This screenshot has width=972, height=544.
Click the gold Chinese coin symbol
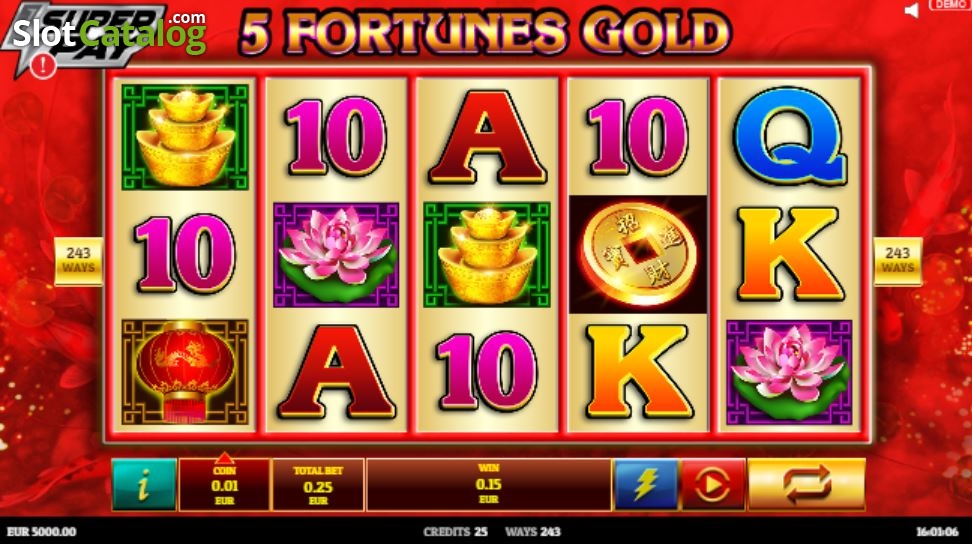click(x=638, y=255)
